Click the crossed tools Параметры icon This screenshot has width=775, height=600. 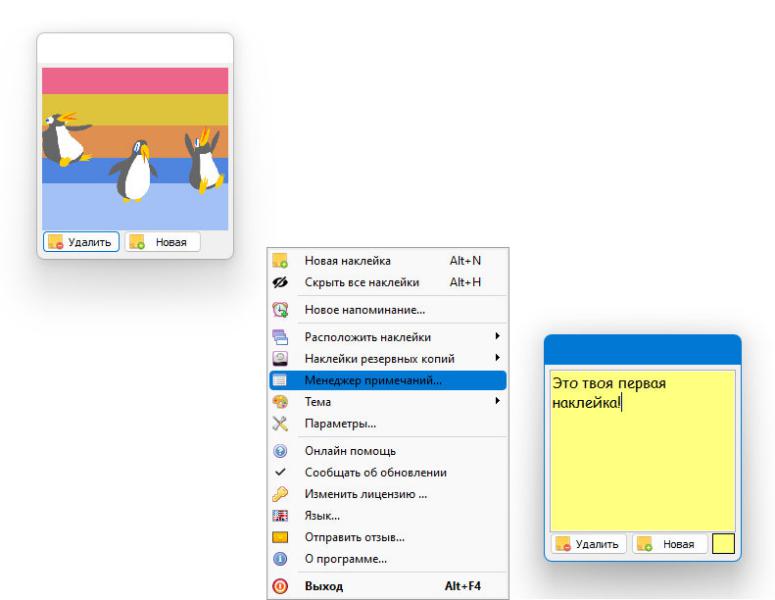tap(280, 424)
